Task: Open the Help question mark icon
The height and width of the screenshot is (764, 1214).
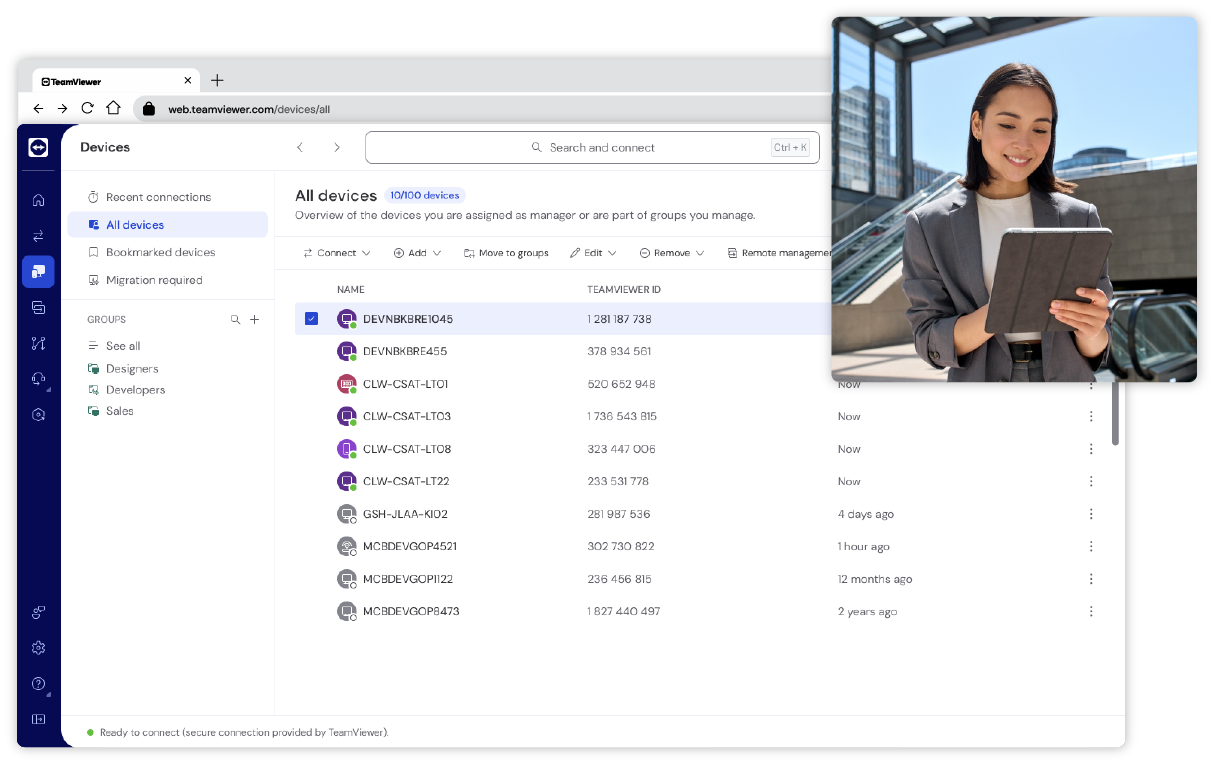Action: pos(38,684)
